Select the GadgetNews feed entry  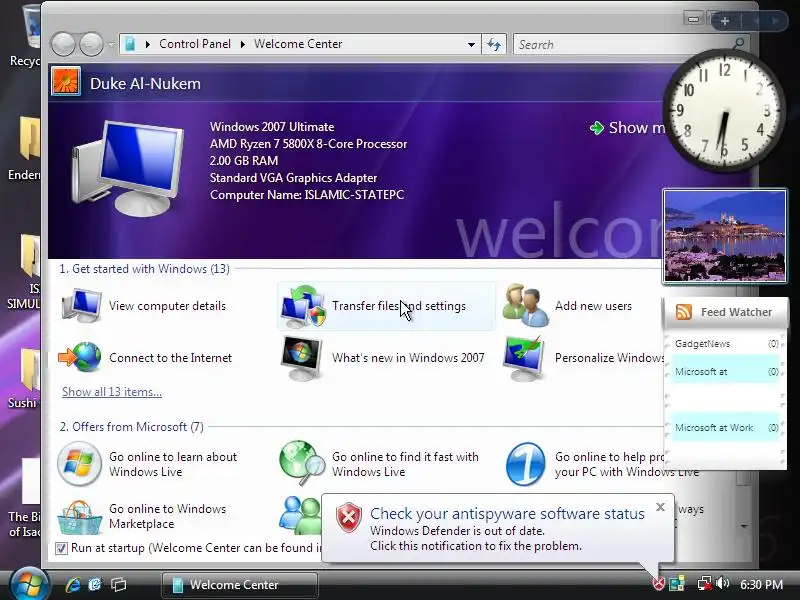727,343
